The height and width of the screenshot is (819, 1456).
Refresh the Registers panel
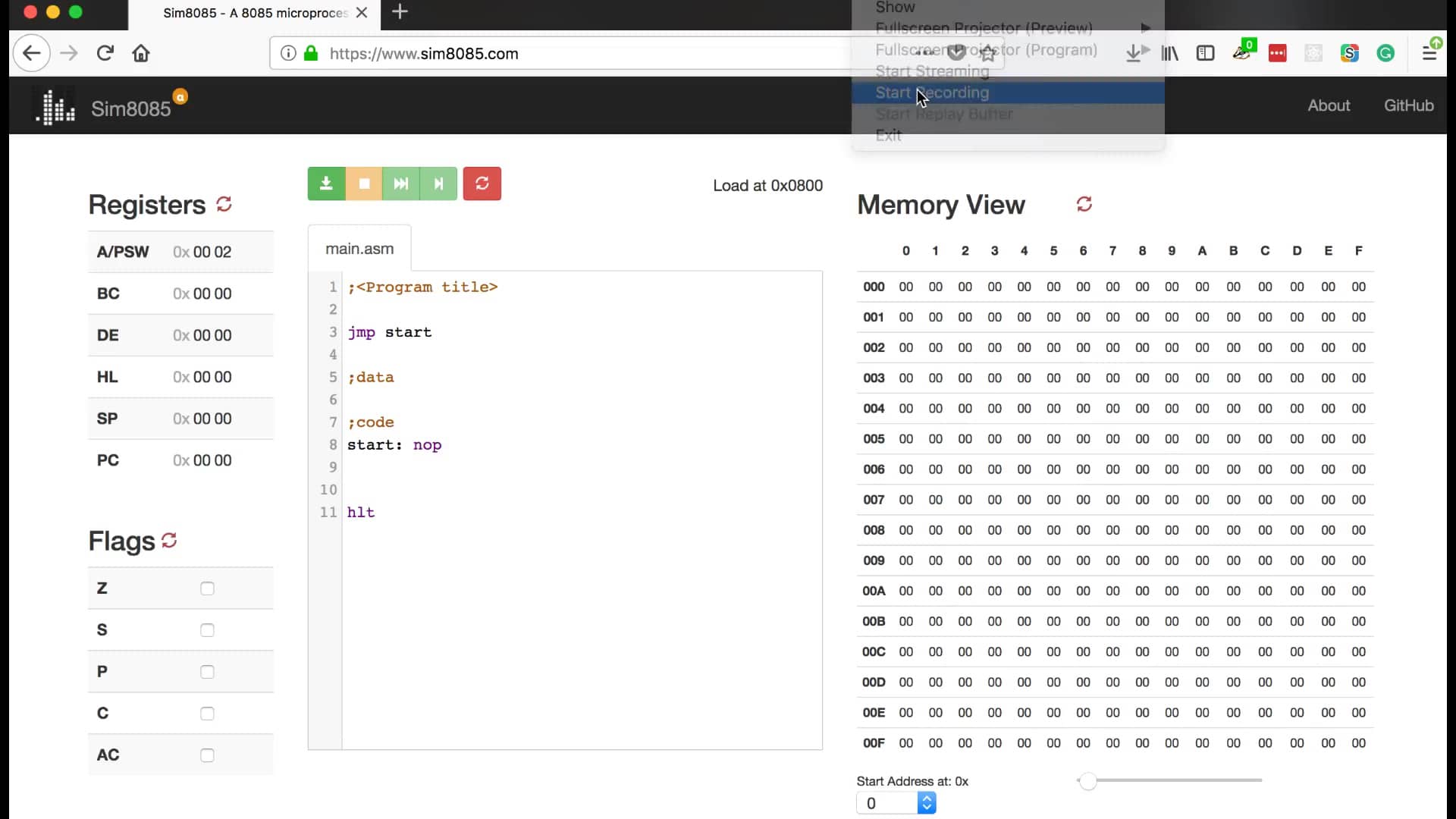coord(223,204)
